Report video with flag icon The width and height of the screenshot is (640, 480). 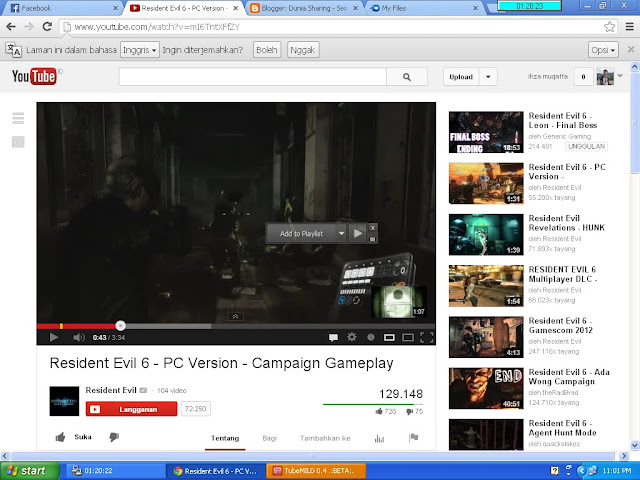coord(413,438)
